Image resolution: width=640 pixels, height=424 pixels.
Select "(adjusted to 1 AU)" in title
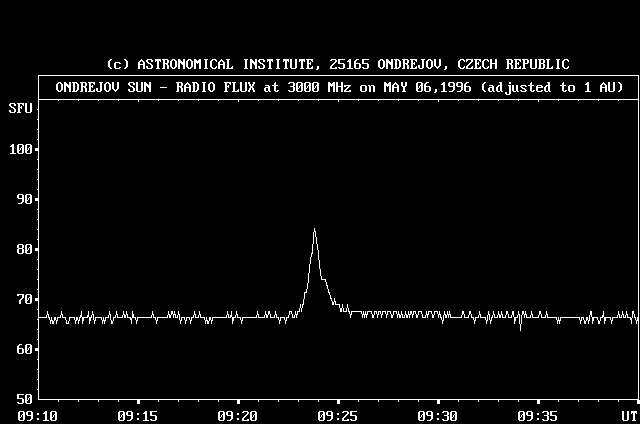tap(552, 87)
